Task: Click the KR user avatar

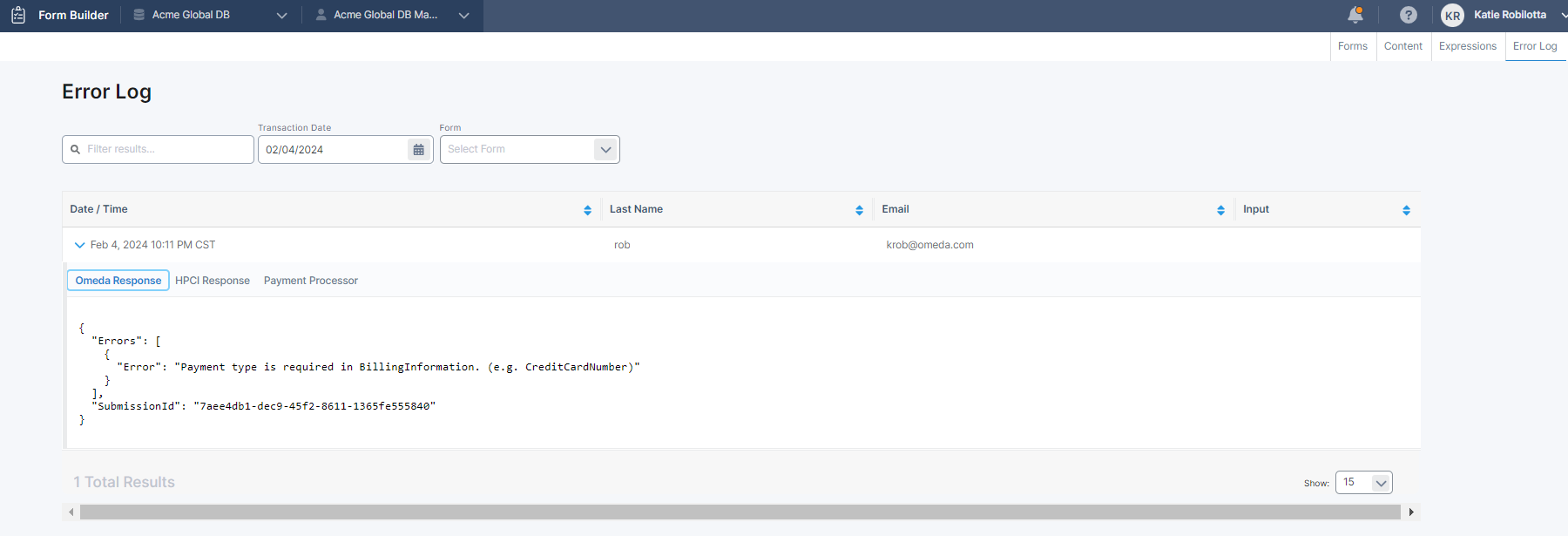Action: click(x=1452, y=16)
